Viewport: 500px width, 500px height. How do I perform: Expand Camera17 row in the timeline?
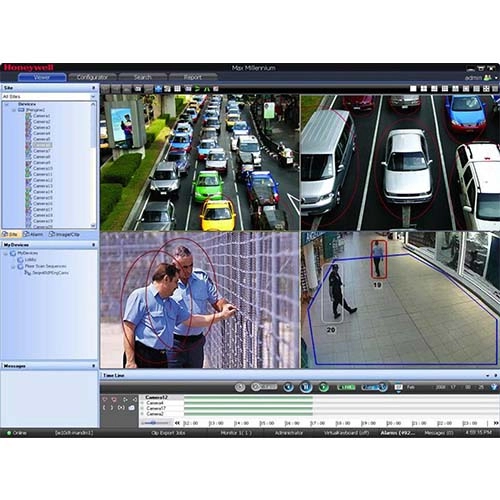[142, 408]
